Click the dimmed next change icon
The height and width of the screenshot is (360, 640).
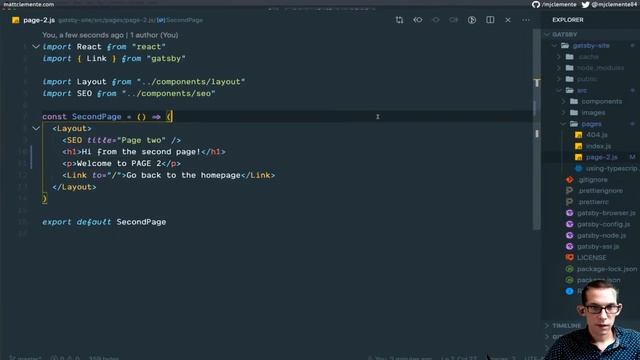click(x=436, y=20)
